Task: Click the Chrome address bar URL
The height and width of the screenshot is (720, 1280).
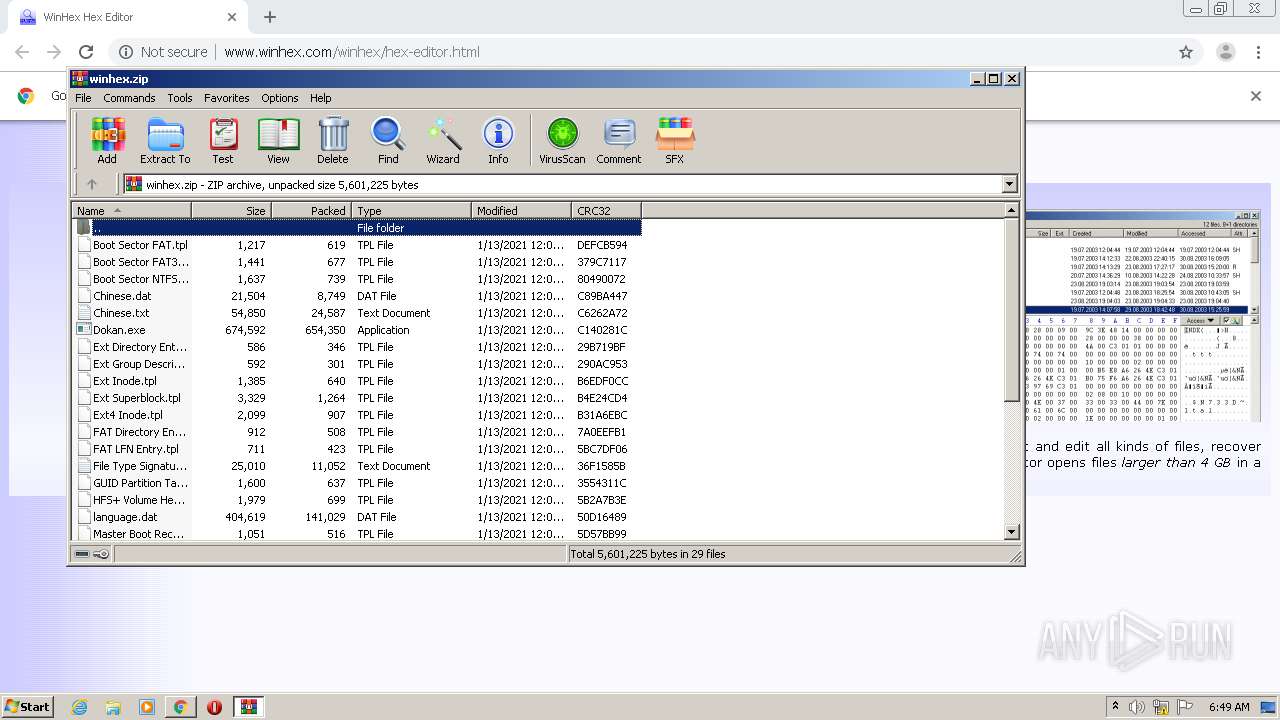Action: [x=351, y=52]
